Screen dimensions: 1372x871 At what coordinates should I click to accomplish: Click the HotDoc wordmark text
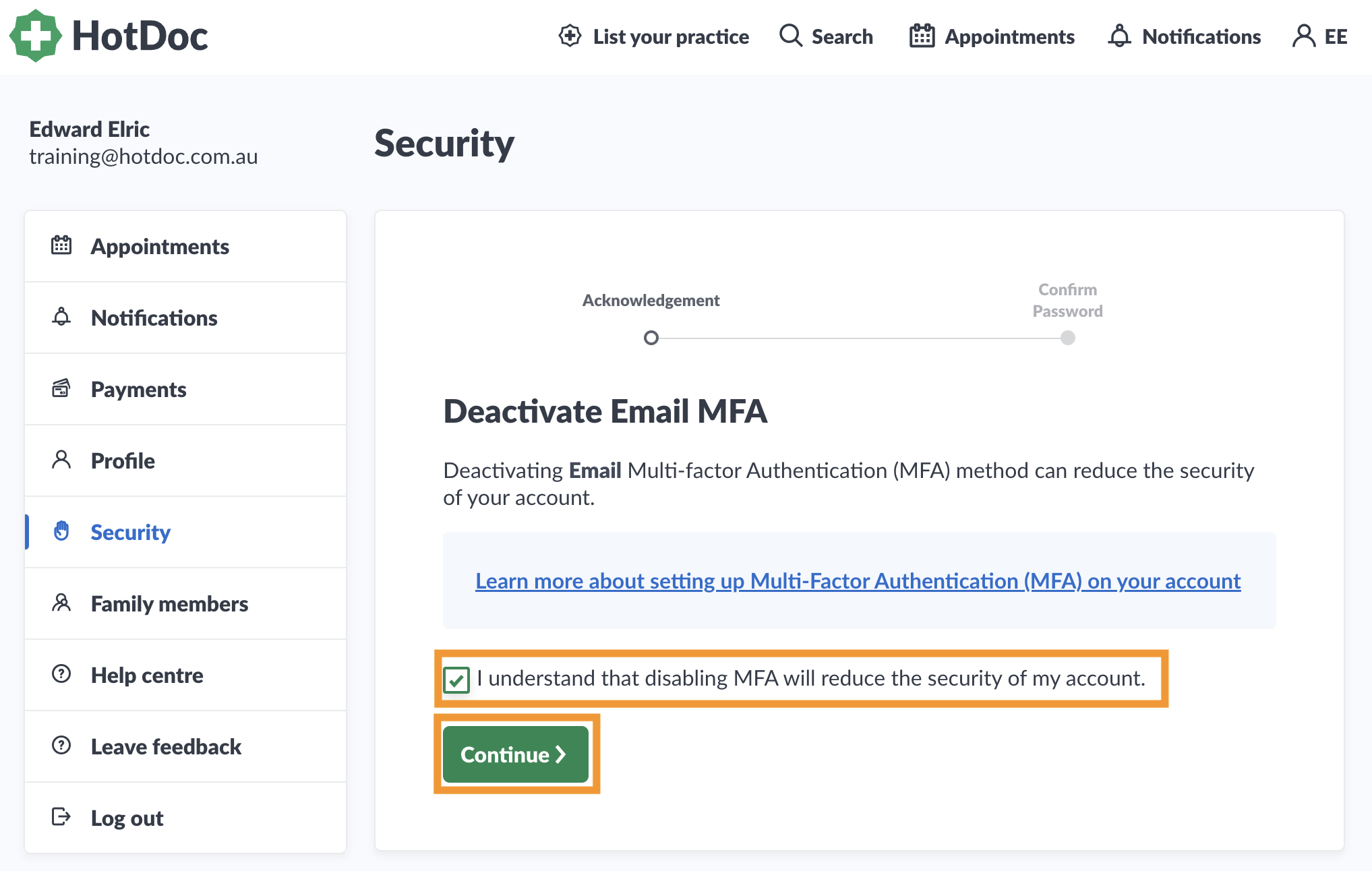click(x=140, y=36)
